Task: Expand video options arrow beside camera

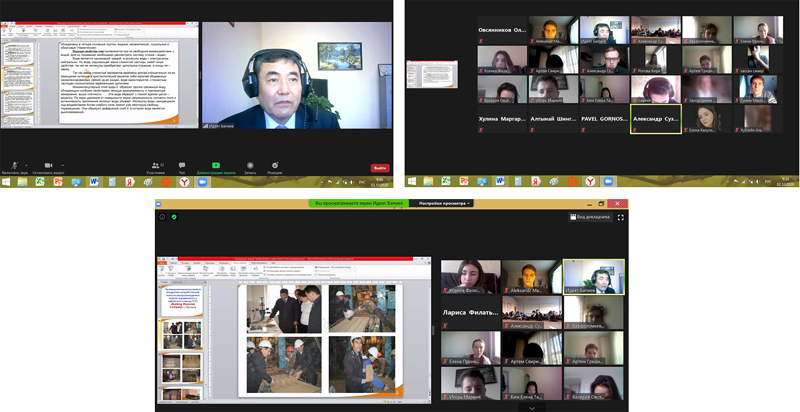Action: (63, 165)
